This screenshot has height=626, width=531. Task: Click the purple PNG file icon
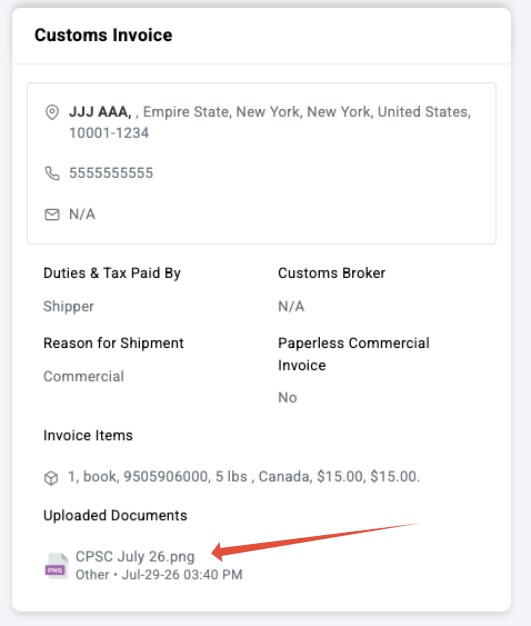56,566
